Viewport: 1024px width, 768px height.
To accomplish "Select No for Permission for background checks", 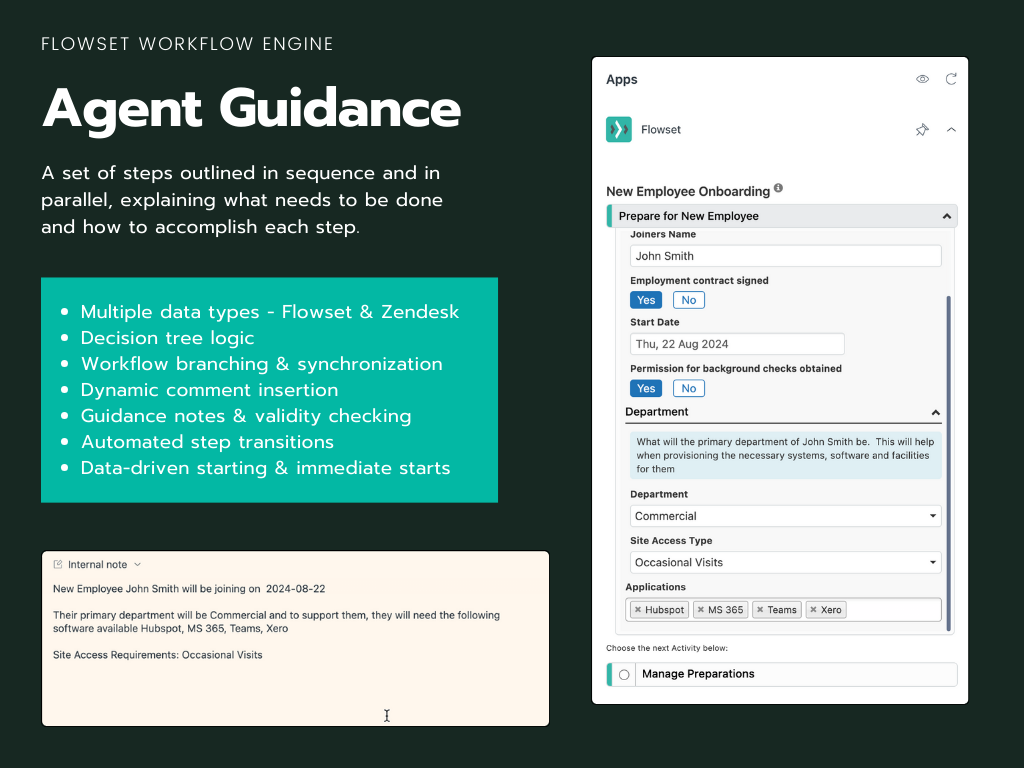I will (688, 388).
